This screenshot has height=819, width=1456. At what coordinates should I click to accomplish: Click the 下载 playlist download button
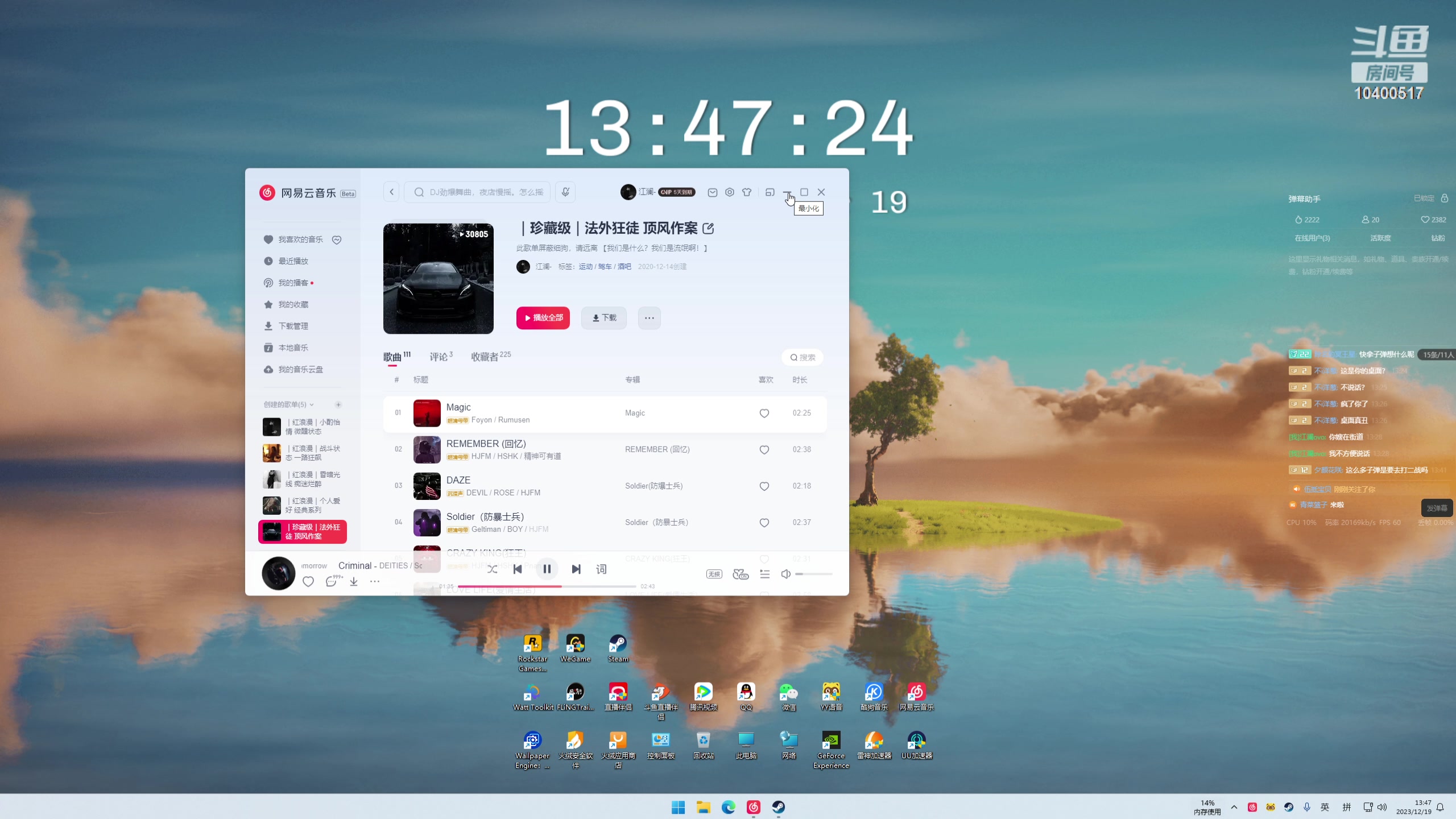tap(604, 318)
